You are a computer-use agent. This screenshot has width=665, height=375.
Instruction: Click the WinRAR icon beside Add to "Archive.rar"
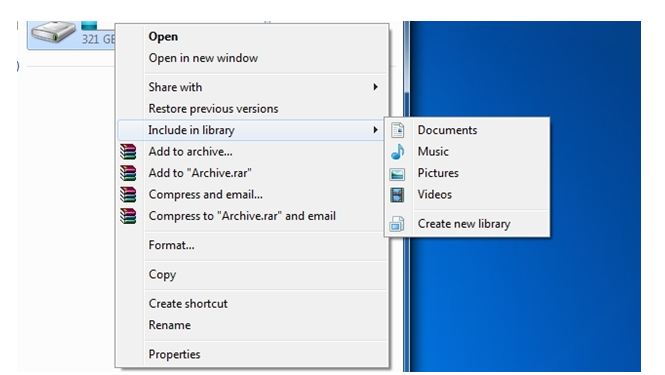pyautogui.click(x=128, y=173)
